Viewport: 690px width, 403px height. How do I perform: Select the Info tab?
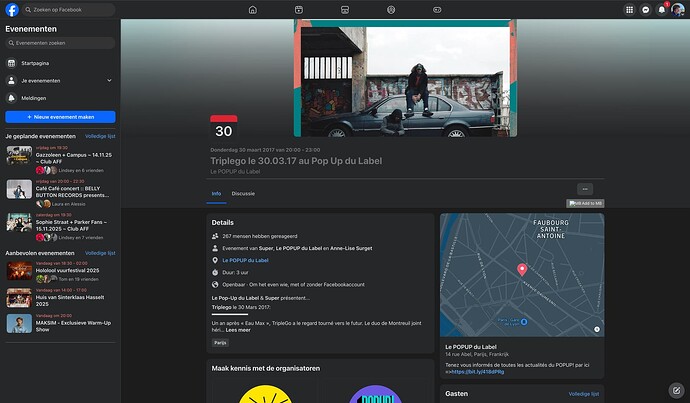[216, 193]
